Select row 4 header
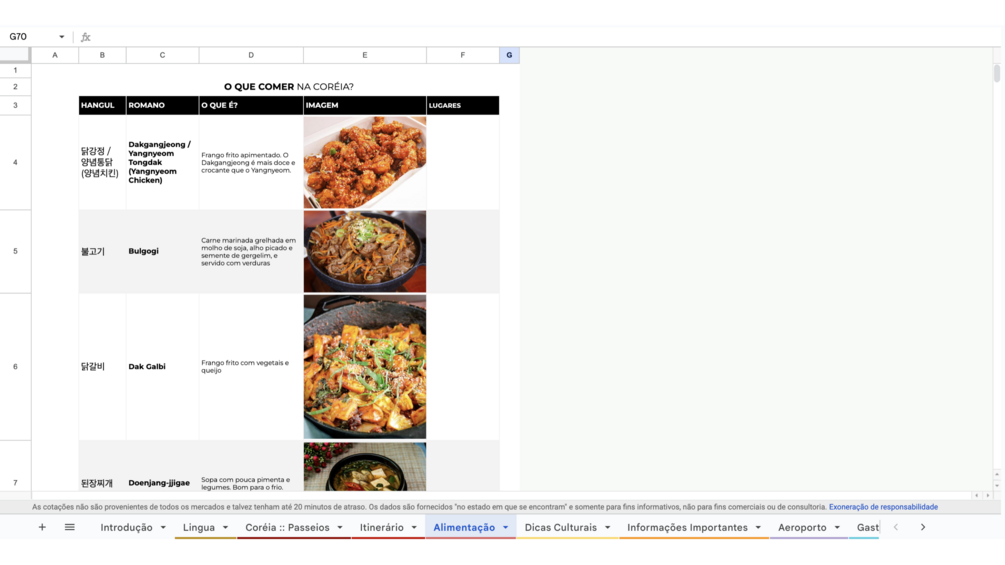Viewport: 1005px width, 565px height. point(15,162)
